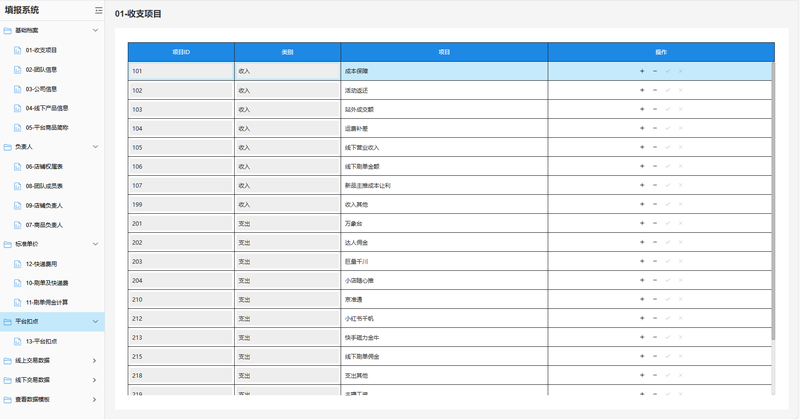
Task: Select the 类别 cell in row 102
Action: click(288, 90)
